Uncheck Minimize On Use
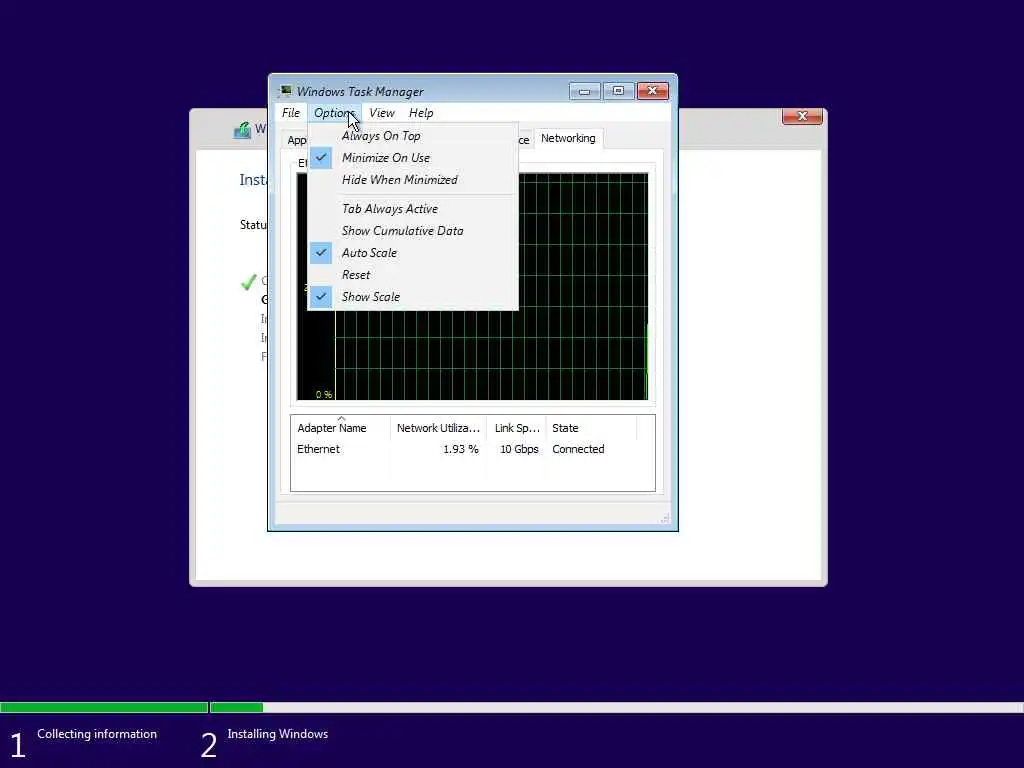This screenshot has width=1024, height=768. (413, 157)
